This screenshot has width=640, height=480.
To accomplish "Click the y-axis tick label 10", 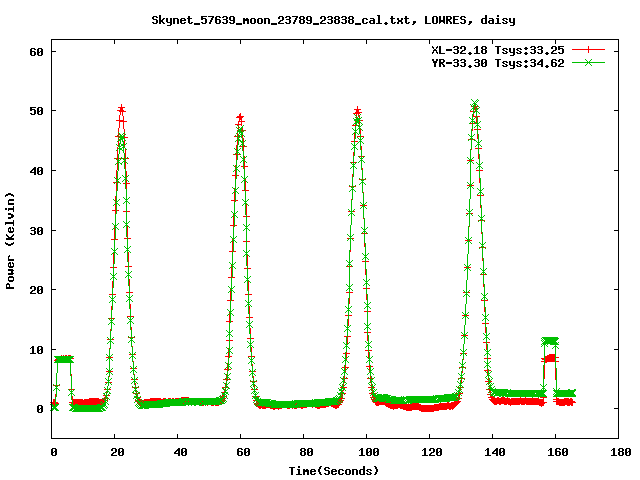I will coord(36,350).
